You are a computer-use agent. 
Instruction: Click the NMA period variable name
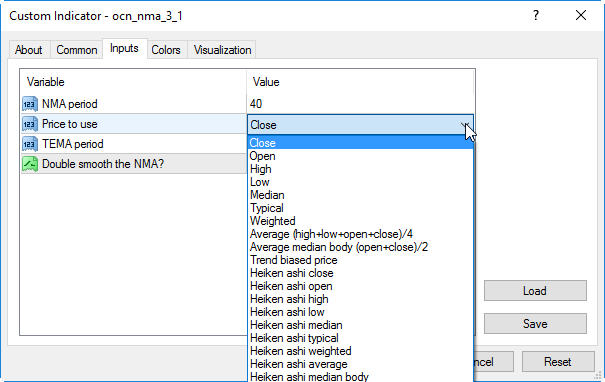tap(69, 104)
